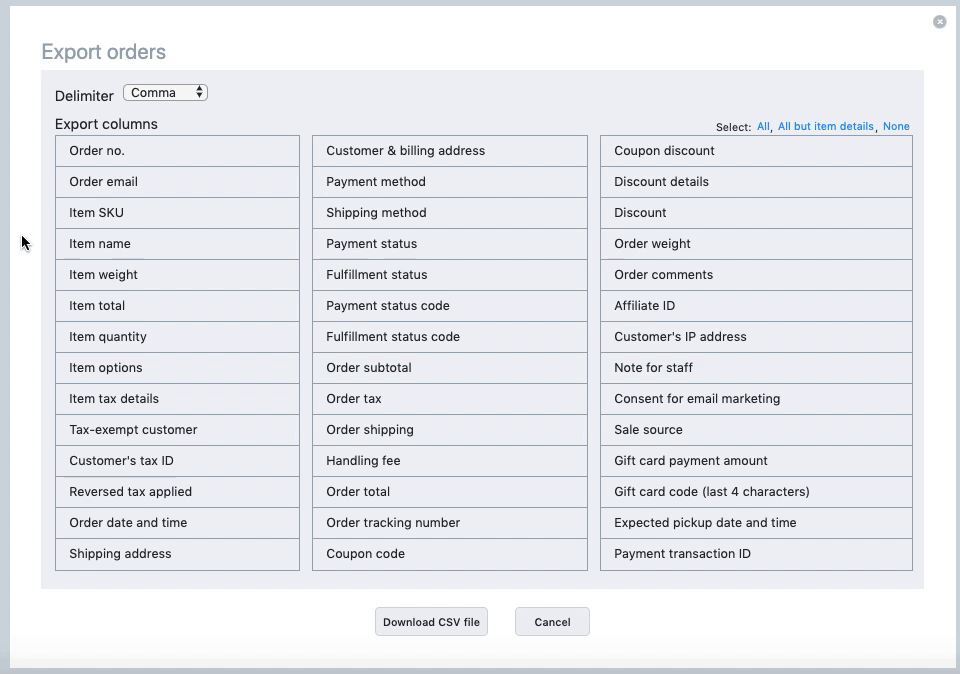
Task: Select the Coupon discount column
Action: click(x=756, y=151)
